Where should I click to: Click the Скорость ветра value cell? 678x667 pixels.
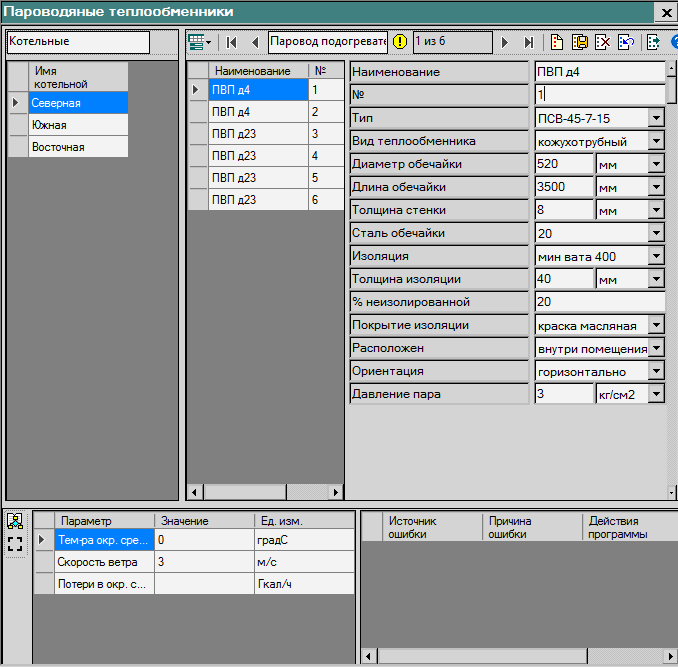tap(204, 562)
